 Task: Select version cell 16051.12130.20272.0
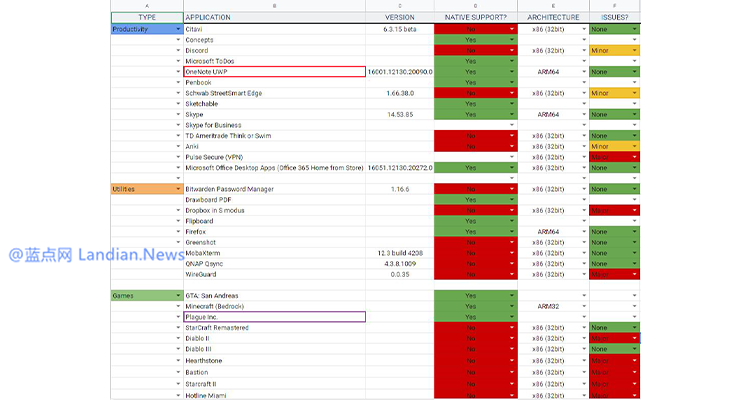(400, 168)
